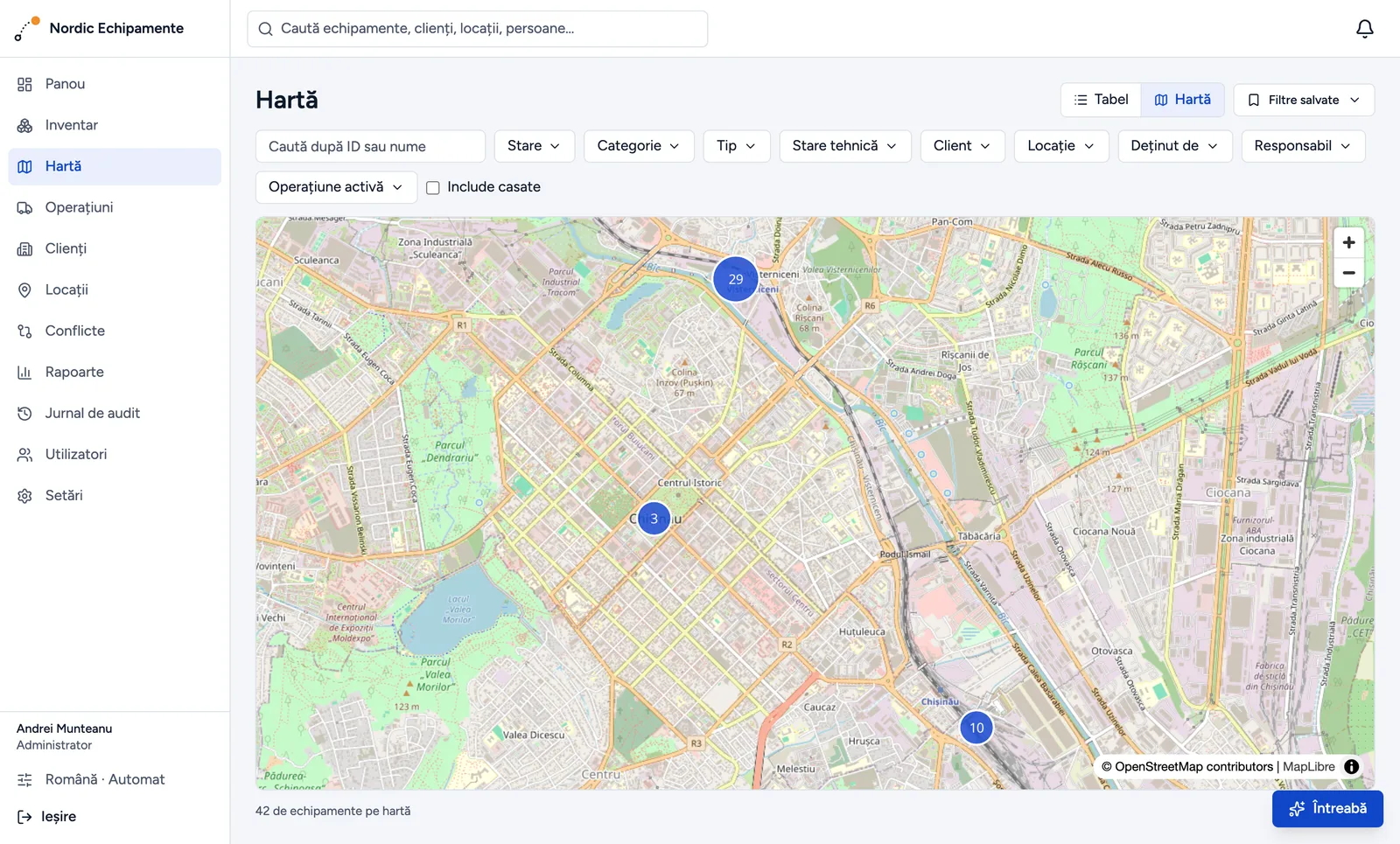Screen dimensions: 1400x844
Task: Open the Rapoarte chart icon
Action: 24,372
